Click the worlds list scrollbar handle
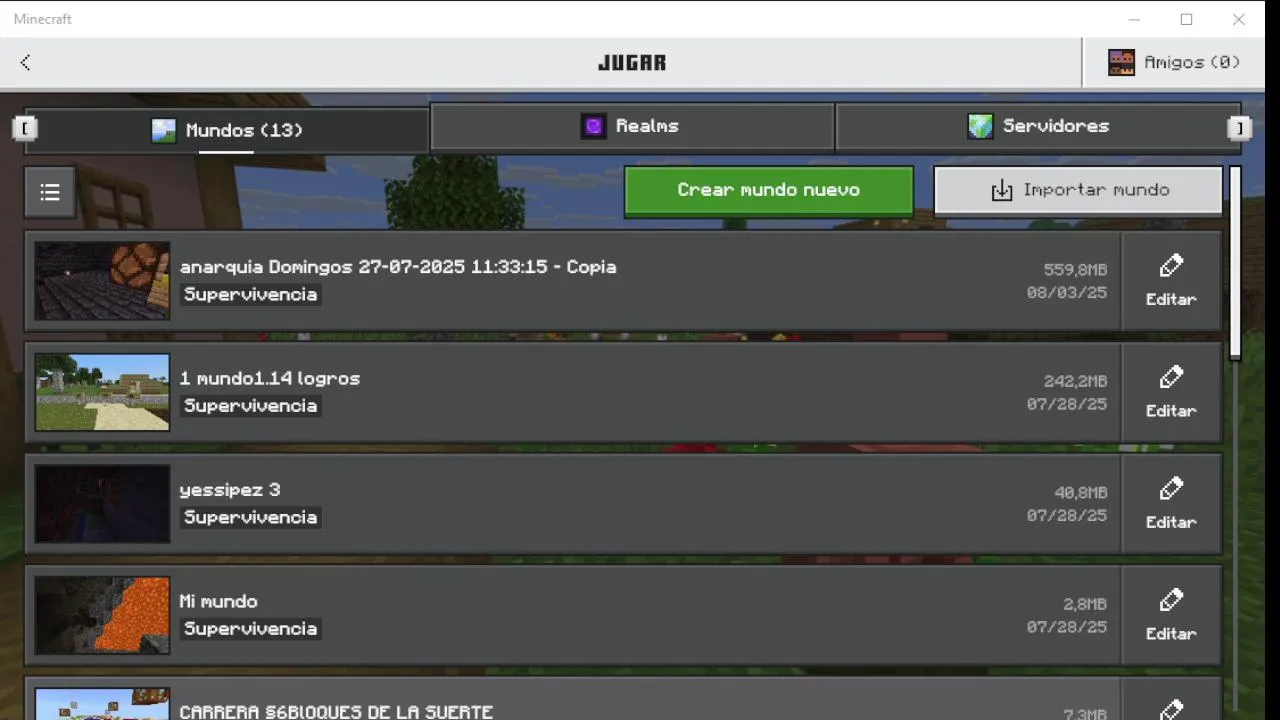The width and height of the screenshot is (1280, 720). point(1235,262)
